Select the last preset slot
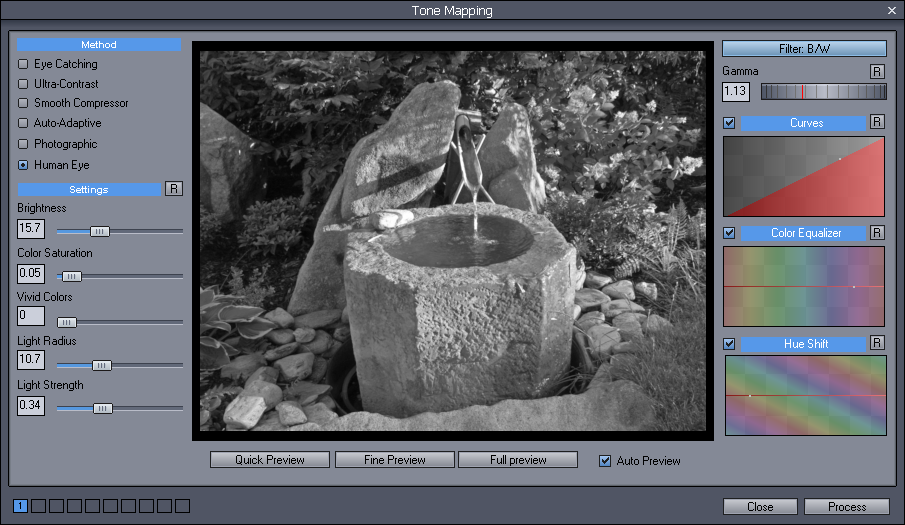 (182, 506)
